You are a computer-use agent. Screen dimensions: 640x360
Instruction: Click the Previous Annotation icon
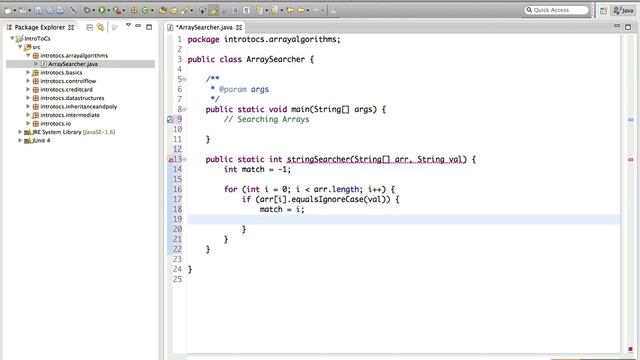click(x=274, y=10)
